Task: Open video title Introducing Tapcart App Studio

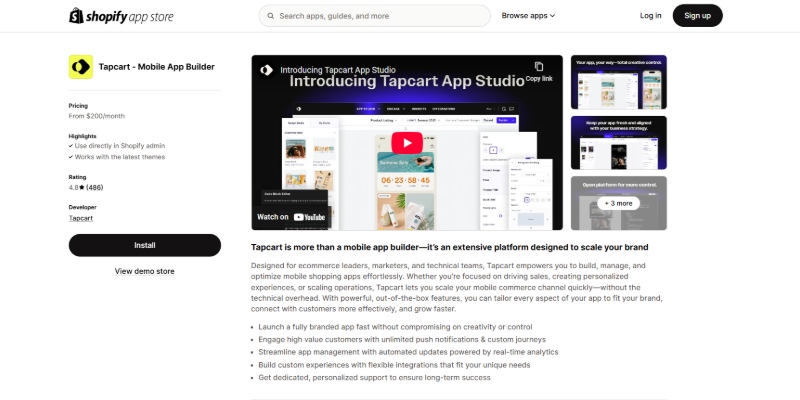Action: (x=338, y=70)
